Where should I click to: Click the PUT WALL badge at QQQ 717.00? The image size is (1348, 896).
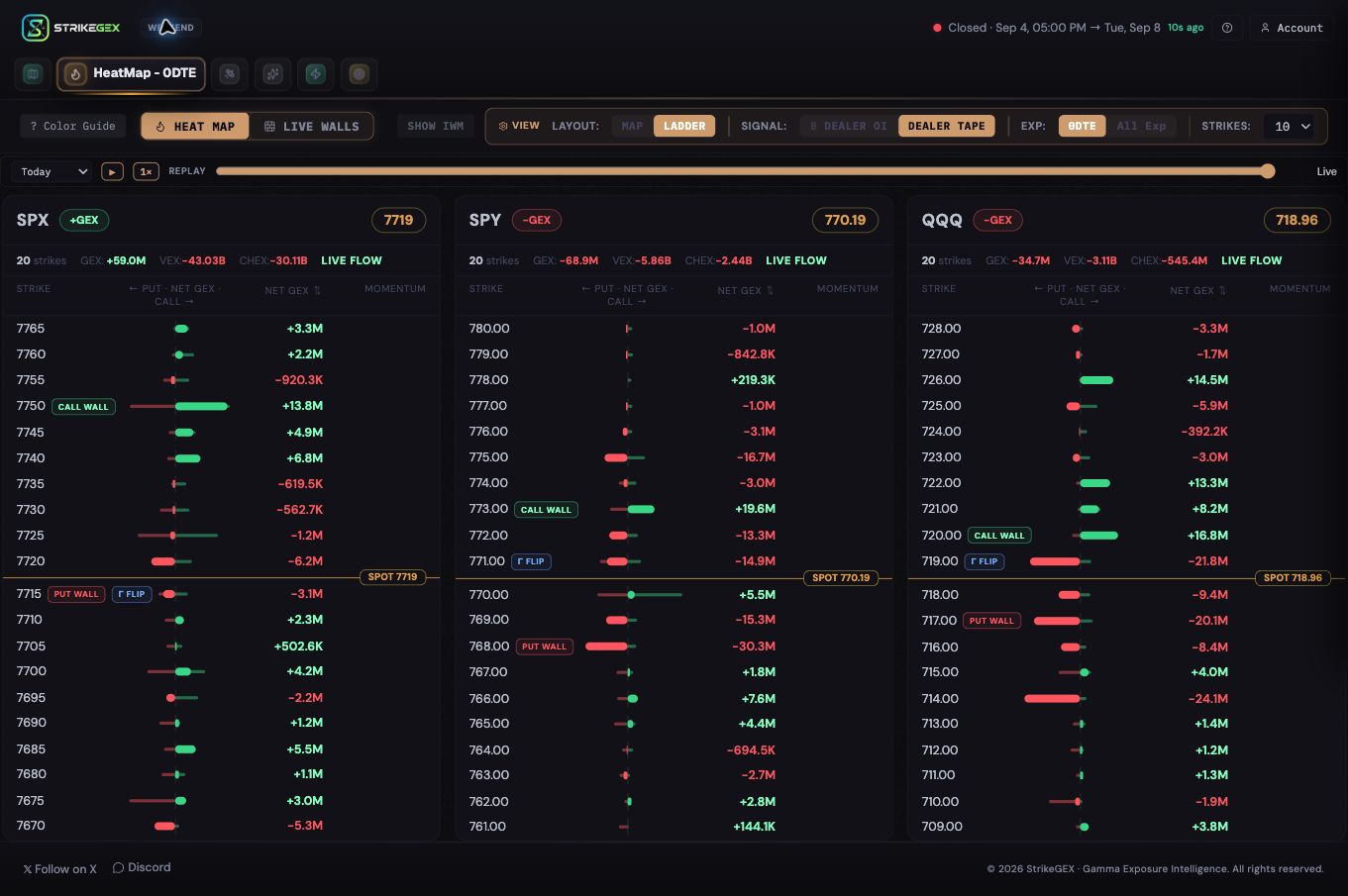point(991,621)
